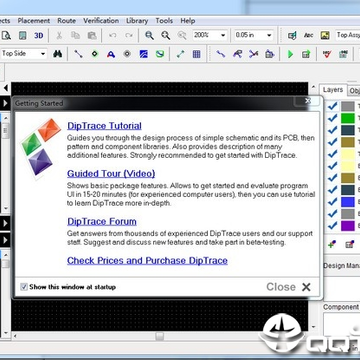Click the green layer color swatch
Image resolution: width=360 pixels, height=360 pixels.
click(348, 118)
